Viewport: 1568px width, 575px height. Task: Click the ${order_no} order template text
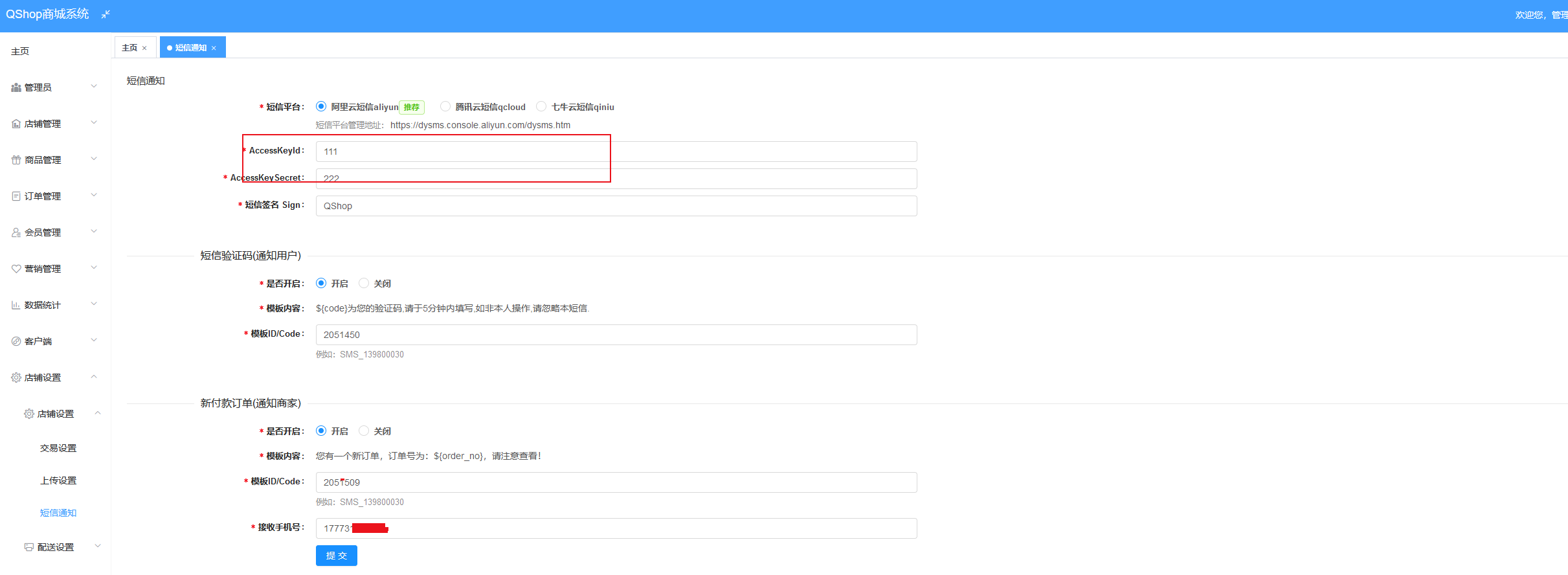pyautogui.click(x=429, y=456)
